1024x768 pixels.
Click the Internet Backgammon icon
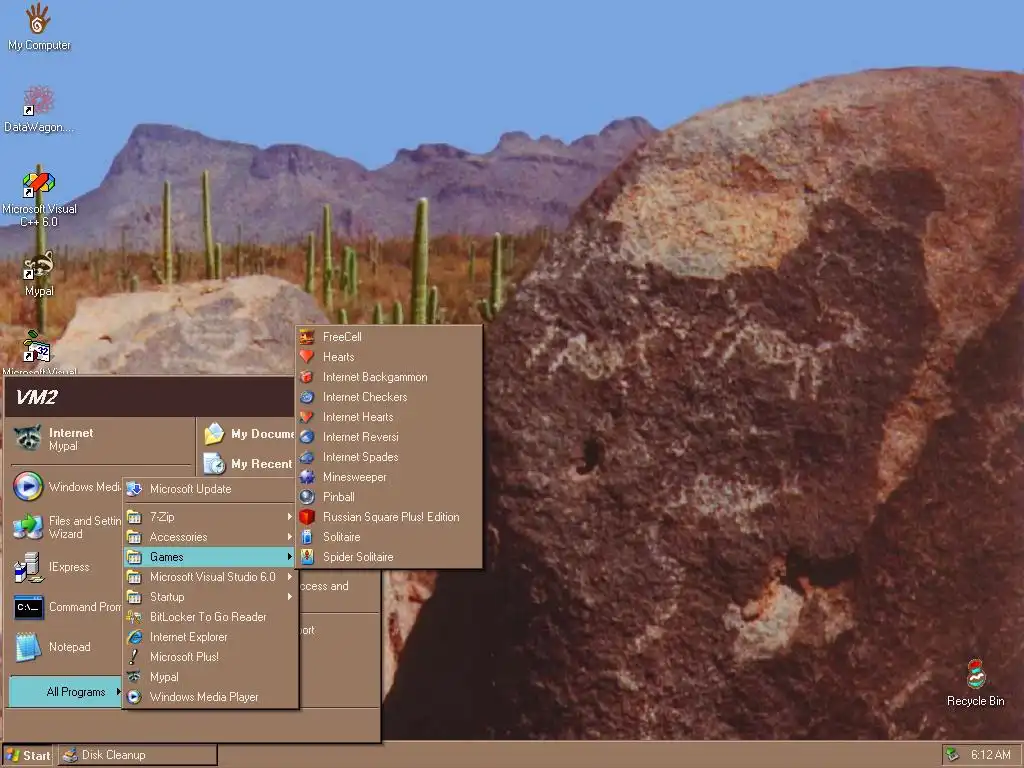pos(307,377)
